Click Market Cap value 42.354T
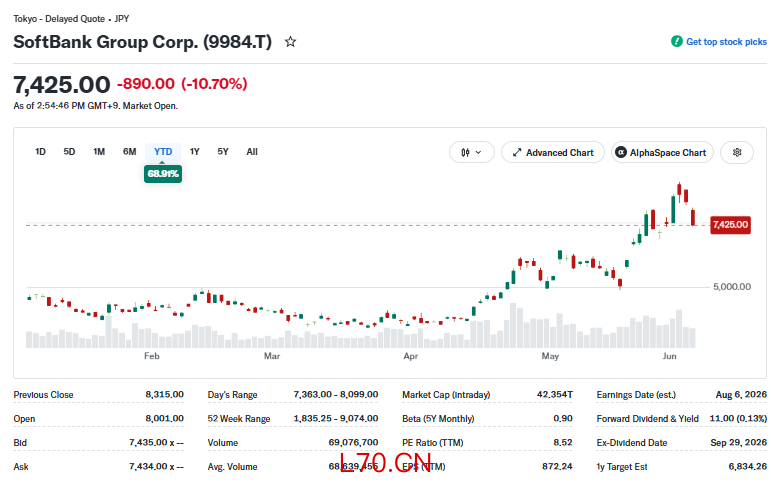Viewport: 771px width, 483px height. [x=554, y=394]
